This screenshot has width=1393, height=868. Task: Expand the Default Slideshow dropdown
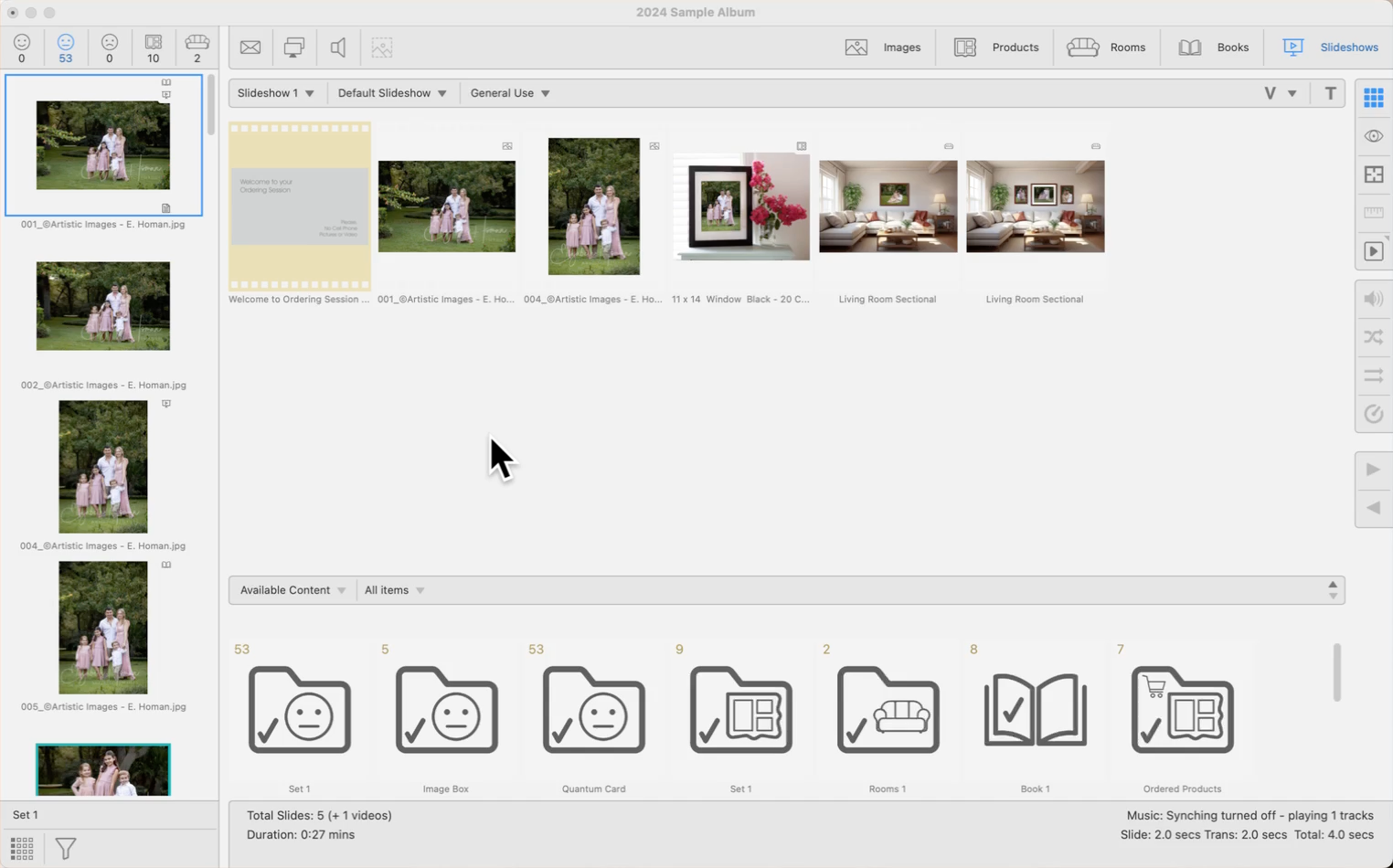click(x=392, y=93)
